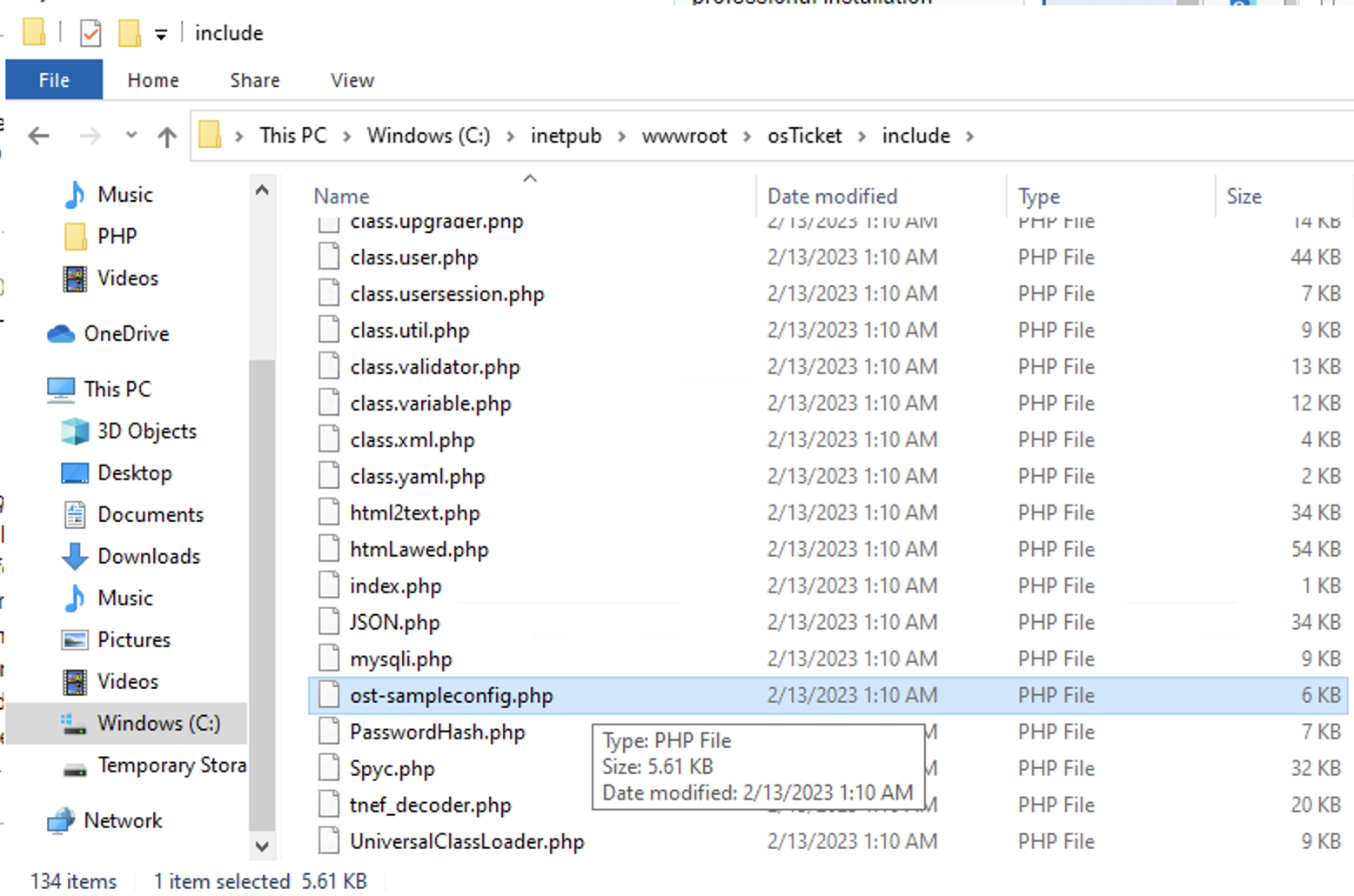
Task: Open the View ribbon tab
Action: pyautogui.click(x=352, y=80)
